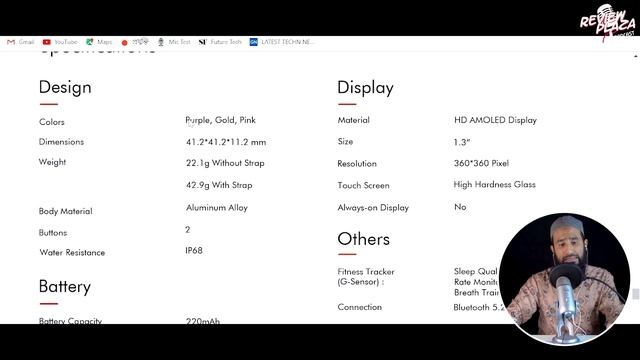This screenshot has height=360, width=640.
Task: Select the Water Resistance label
Action: pos(72,253)
